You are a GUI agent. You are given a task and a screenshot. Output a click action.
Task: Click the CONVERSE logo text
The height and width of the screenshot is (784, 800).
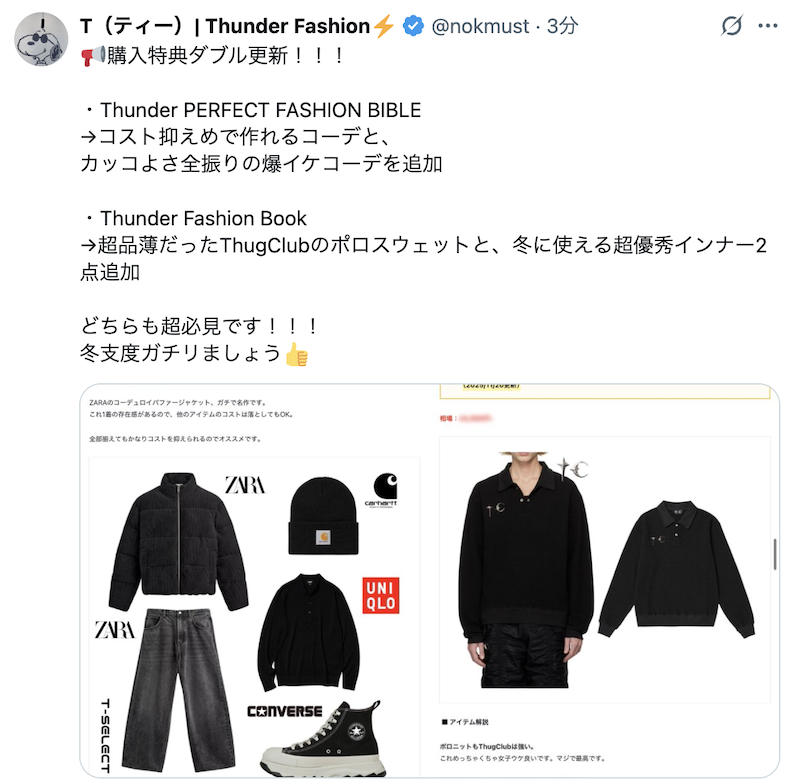click(285, 711)
